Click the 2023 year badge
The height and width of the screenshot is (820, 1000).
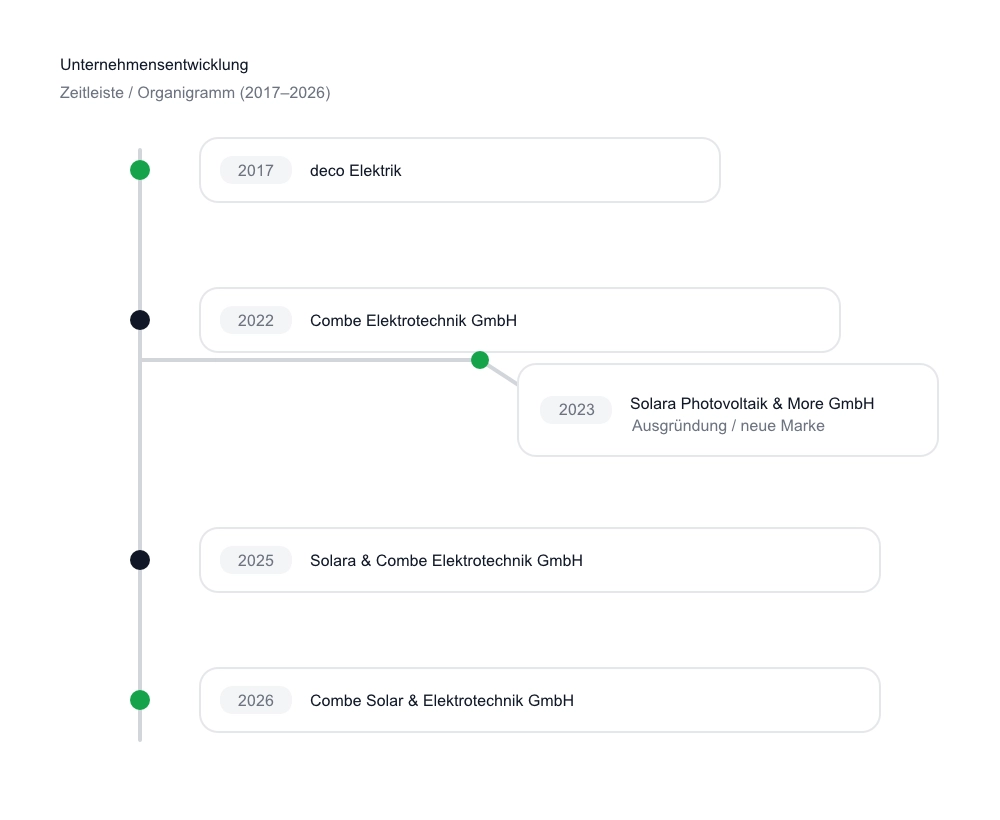tap(576, 410)
